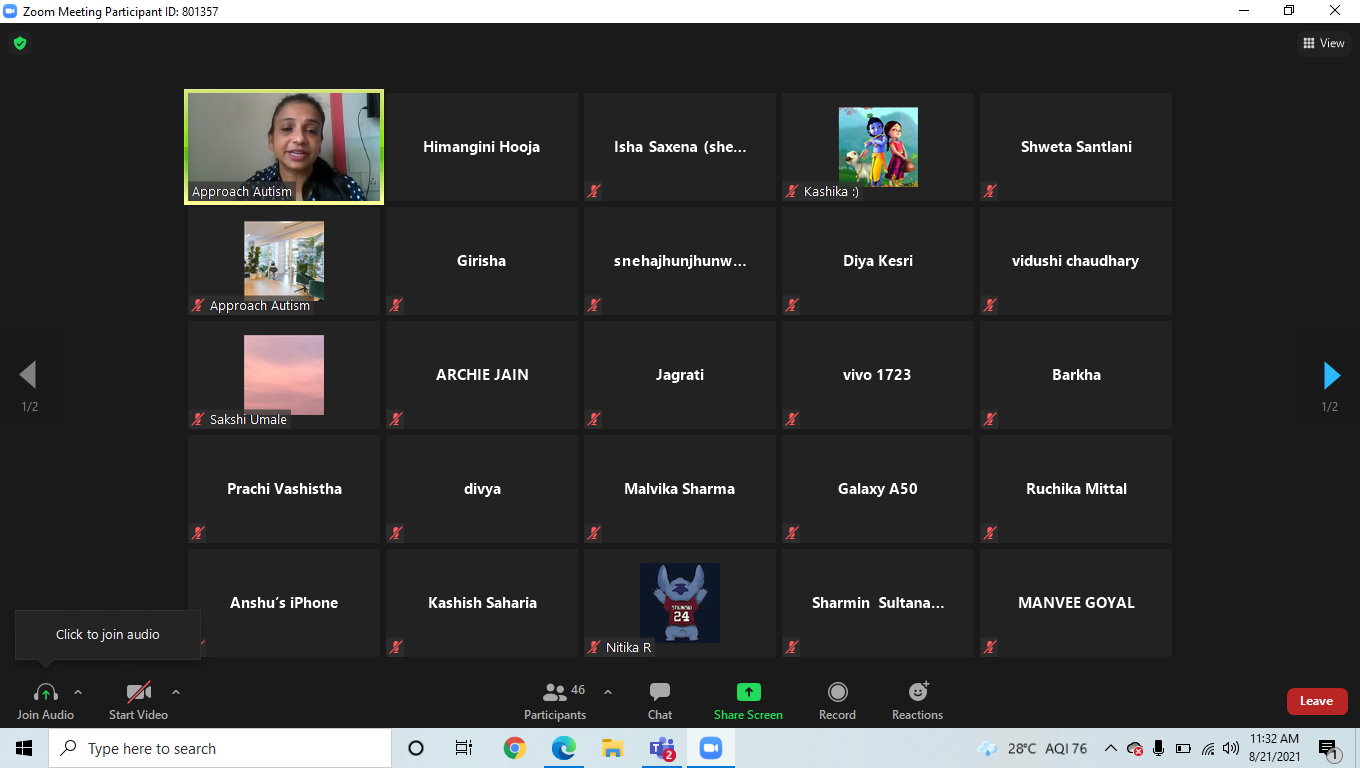
Task: Open the Reactions menu
Action: click(x=917, y=700)
